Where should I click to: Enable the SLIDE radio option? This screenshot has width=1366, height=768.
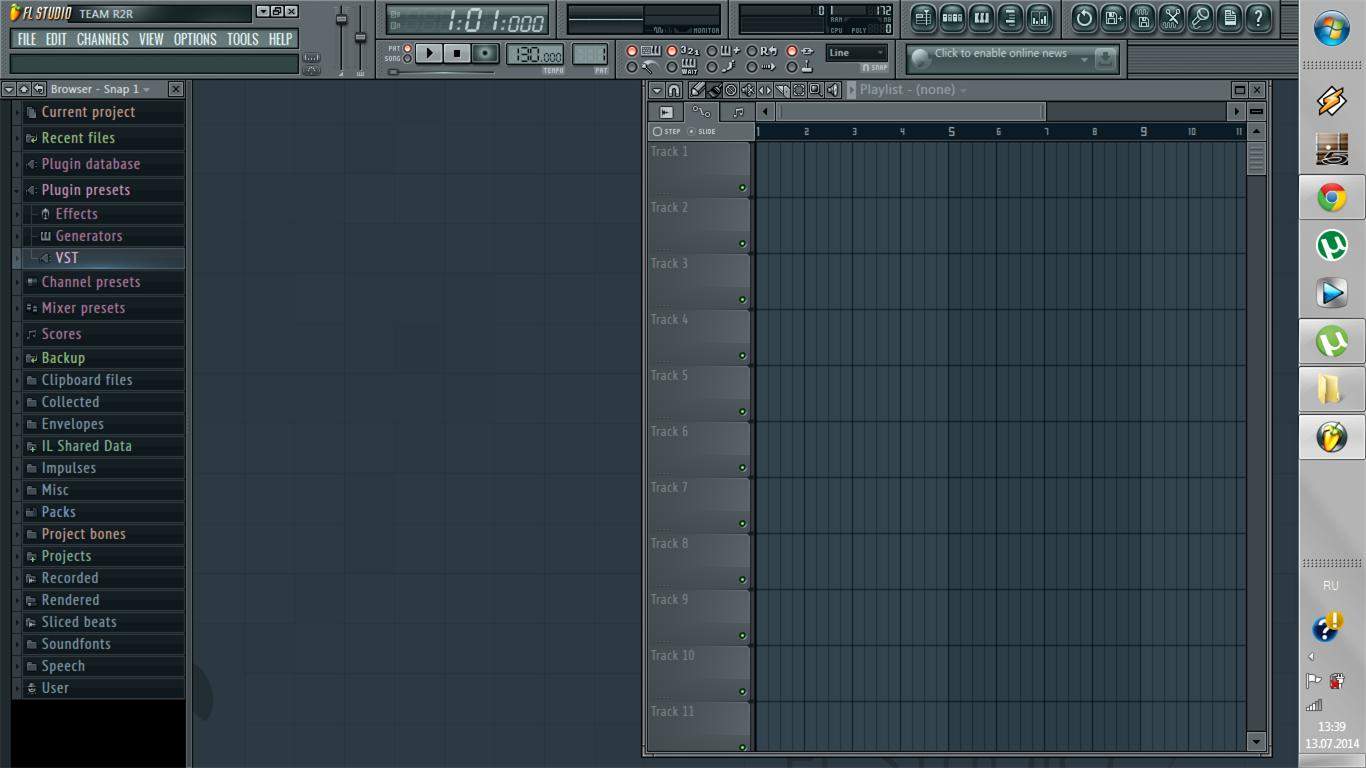[x=691, y=132]
